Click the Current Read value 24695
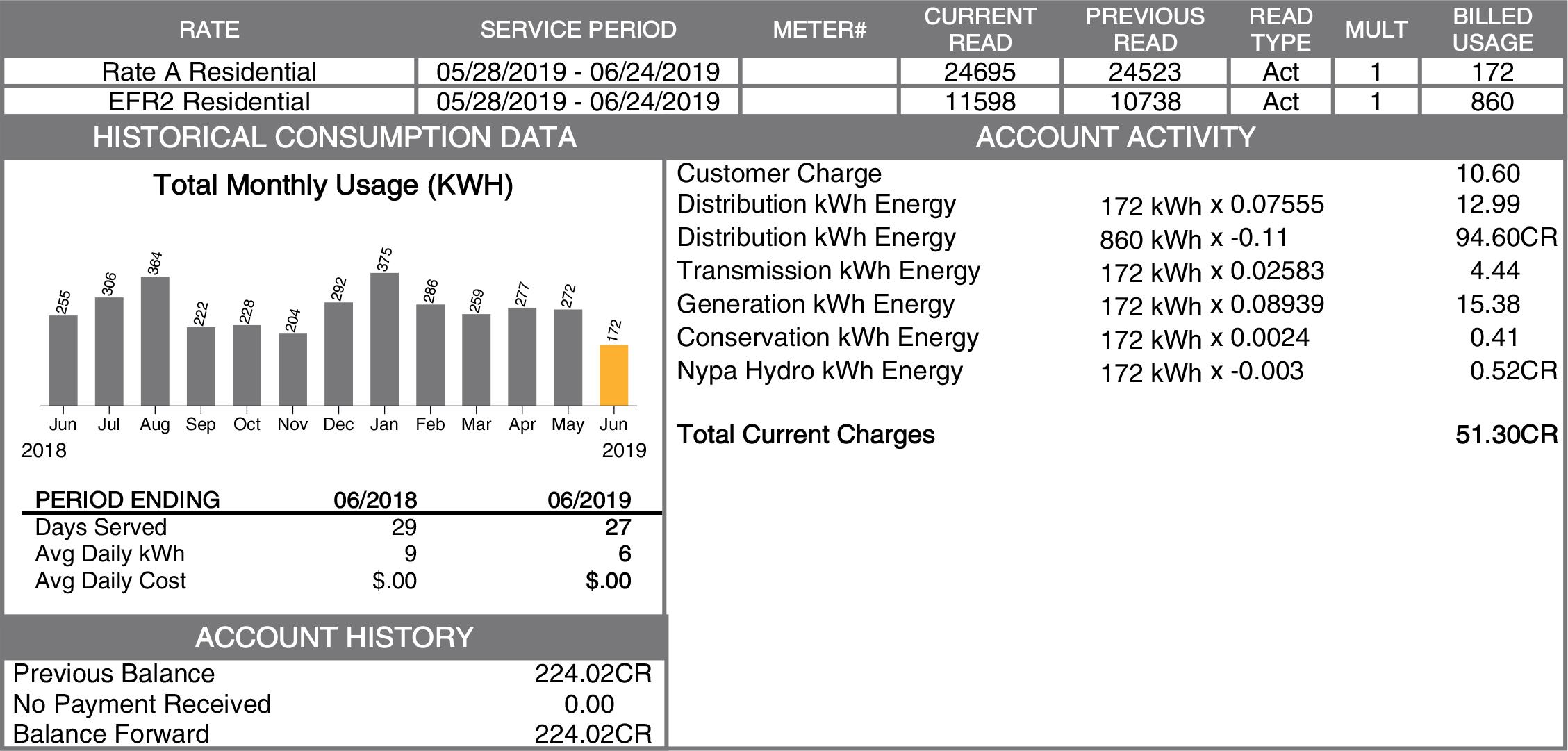Screen dimensions: 1568x751 point(980,72)
